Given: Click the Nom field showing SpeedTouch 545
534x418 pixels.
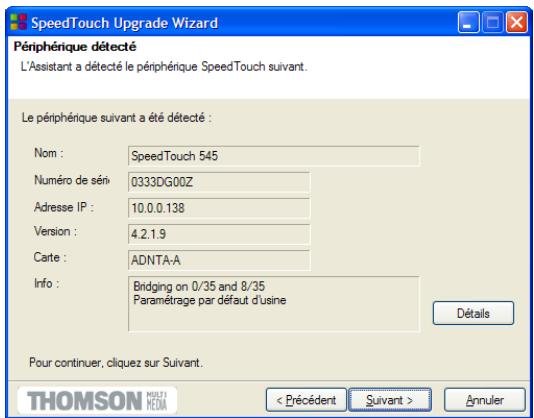Looking at the screenshot, I should tap(274, 156).
